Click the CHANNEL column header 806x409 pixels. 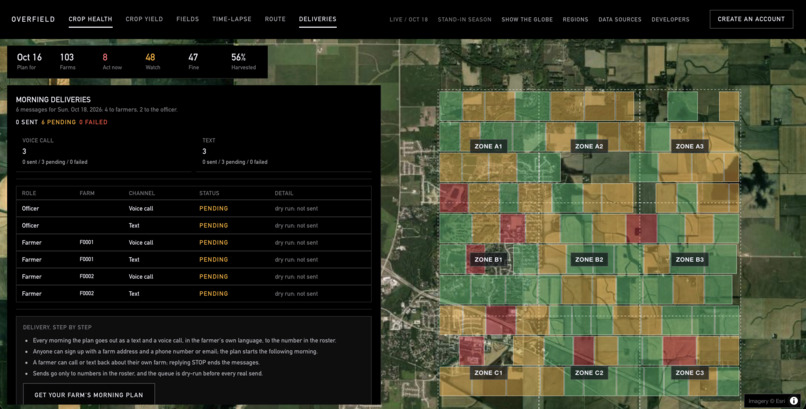pyautogui.click(x=142, y=193)
